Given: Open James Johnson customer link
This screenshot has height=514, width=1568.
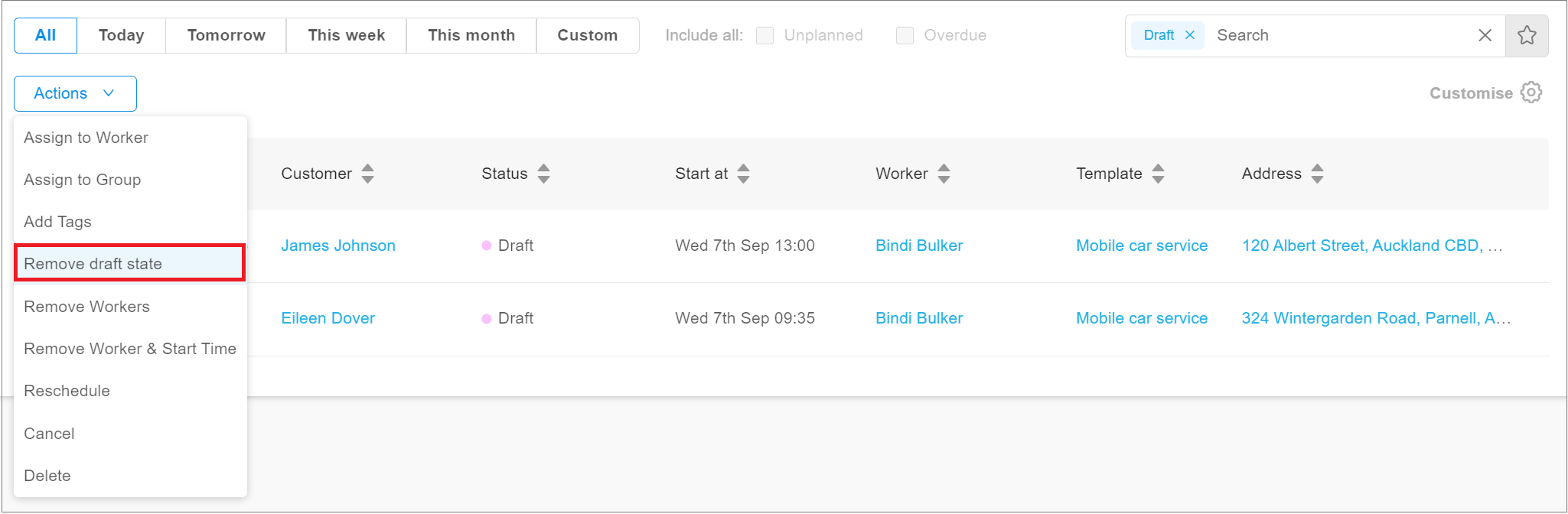Looking at the screenshot, I should click(338, 246).
